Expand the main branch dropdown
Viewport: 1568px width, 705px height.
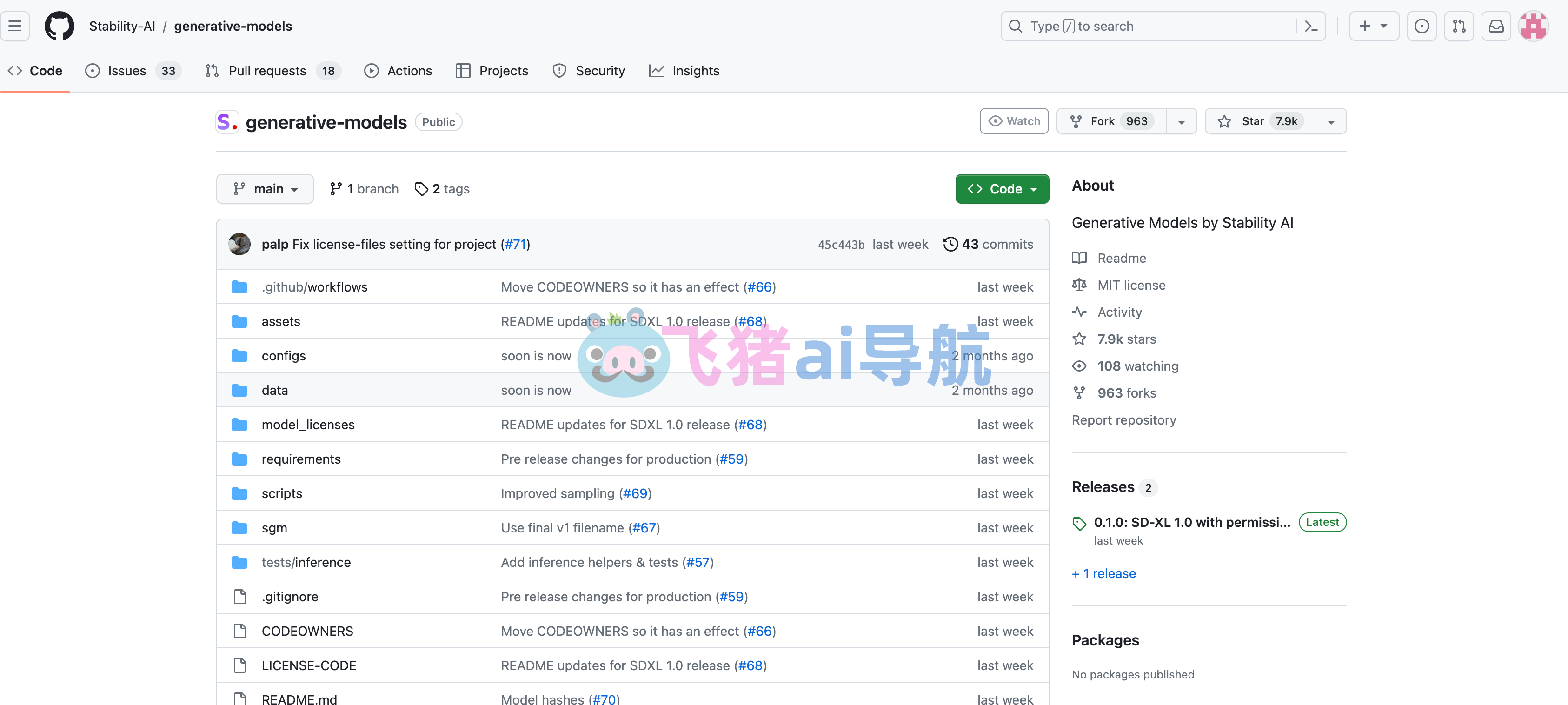tap(265, 189)
